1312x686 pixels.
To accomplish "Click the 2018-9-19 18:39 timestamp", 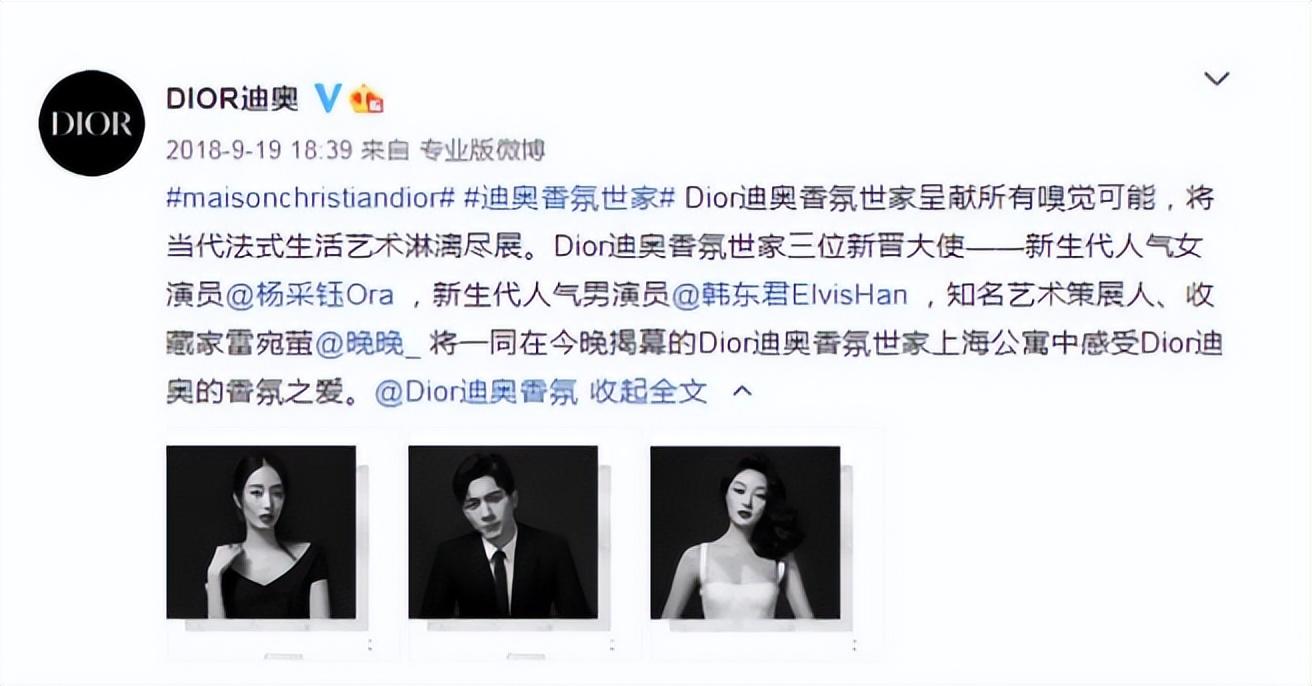I will (259, 151).
